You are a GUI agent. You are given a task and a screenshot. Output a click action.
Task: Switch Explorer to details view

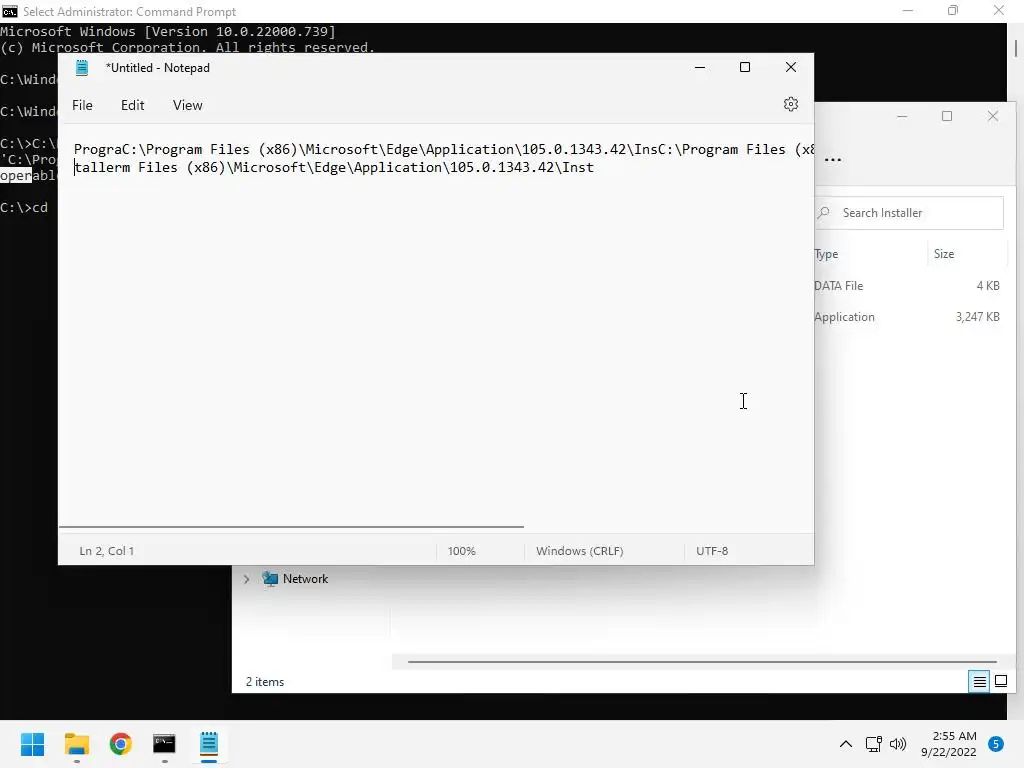click(979, 682)
